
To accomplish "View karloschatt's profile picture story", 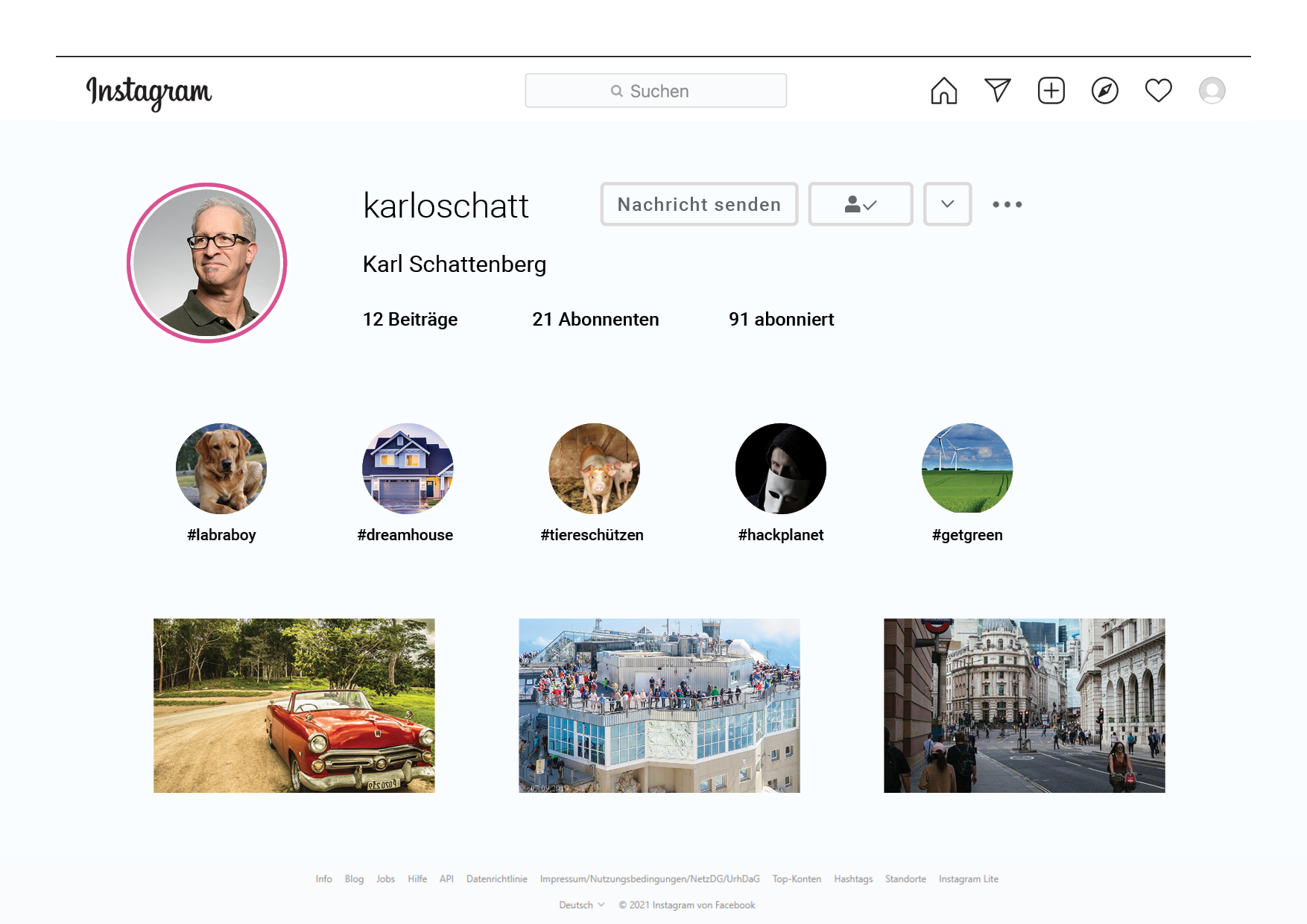I will [207, 263].
